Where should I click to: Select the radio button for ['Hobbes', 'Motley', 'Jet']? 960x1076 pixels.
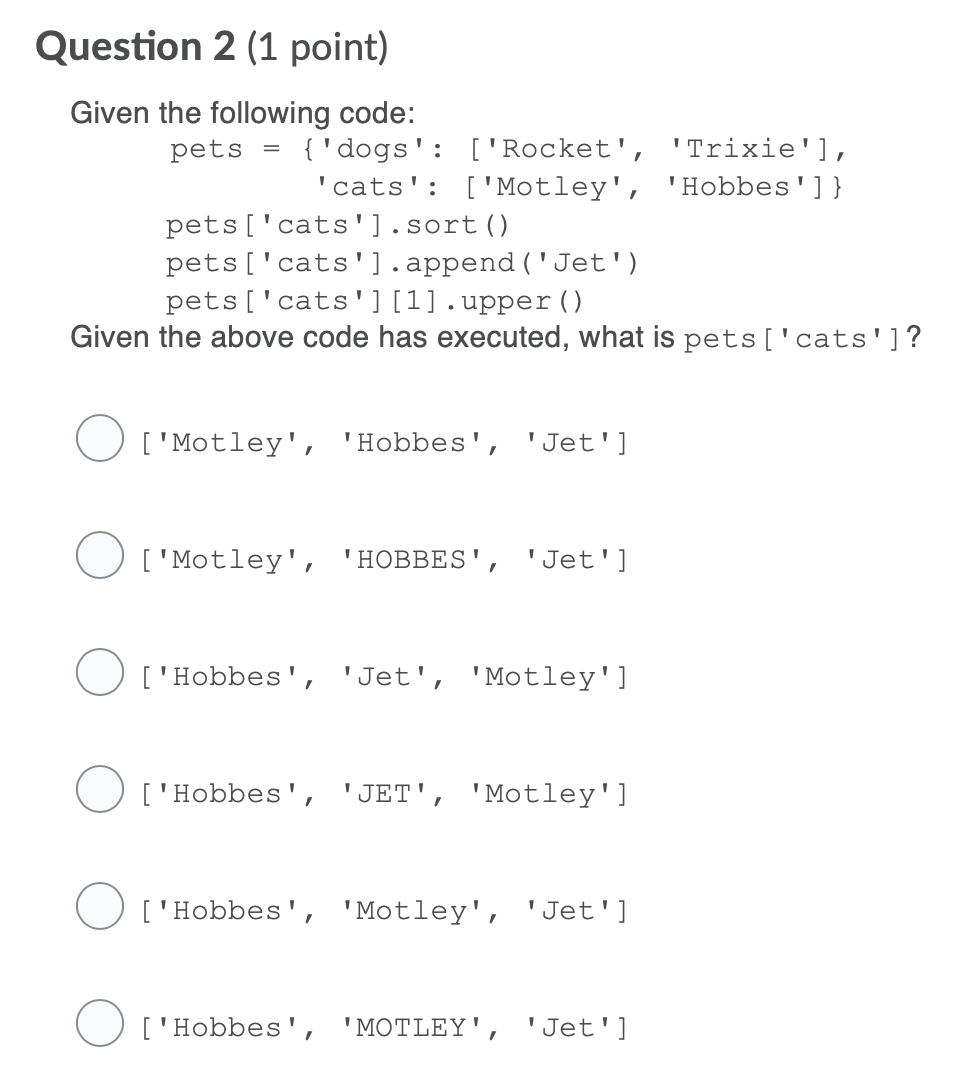point(98,905)
